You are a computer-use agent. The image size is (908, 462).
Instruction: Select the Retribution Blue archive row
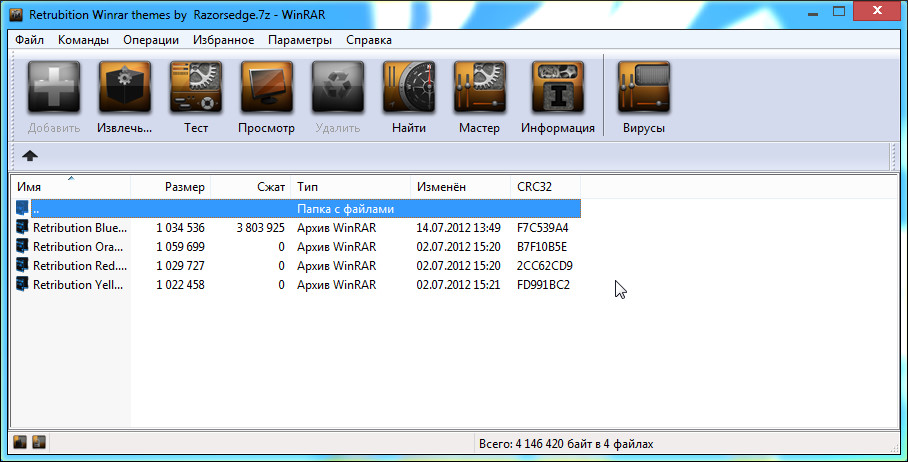coord(296,228)
